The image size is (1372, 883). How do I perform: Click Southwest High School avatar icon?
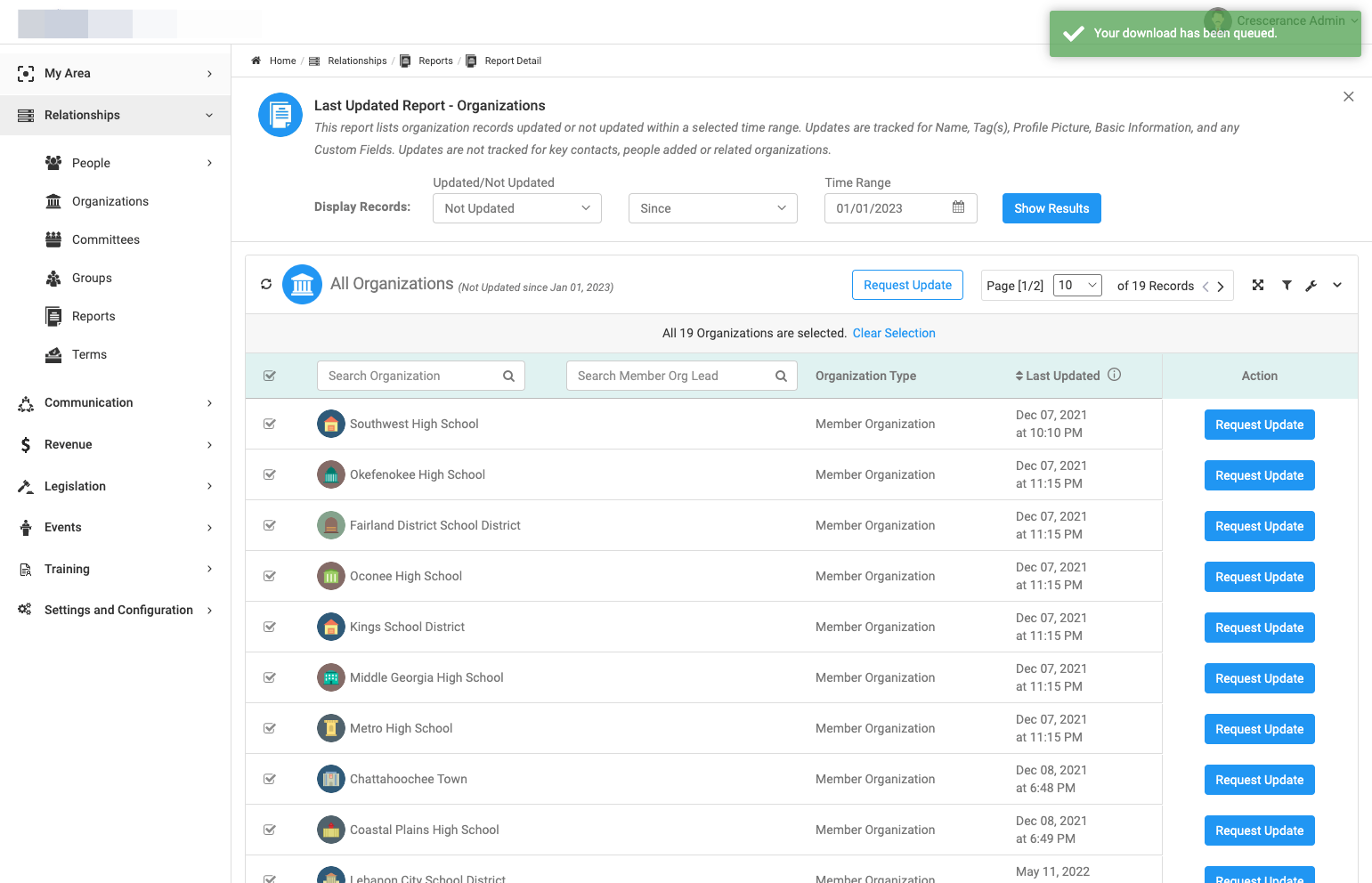click(x=331, y=424)
